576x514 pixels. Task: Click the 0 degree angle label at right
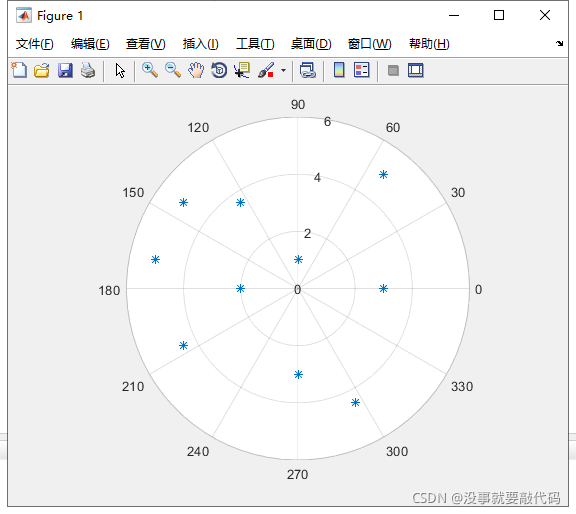tap(478, 290)
